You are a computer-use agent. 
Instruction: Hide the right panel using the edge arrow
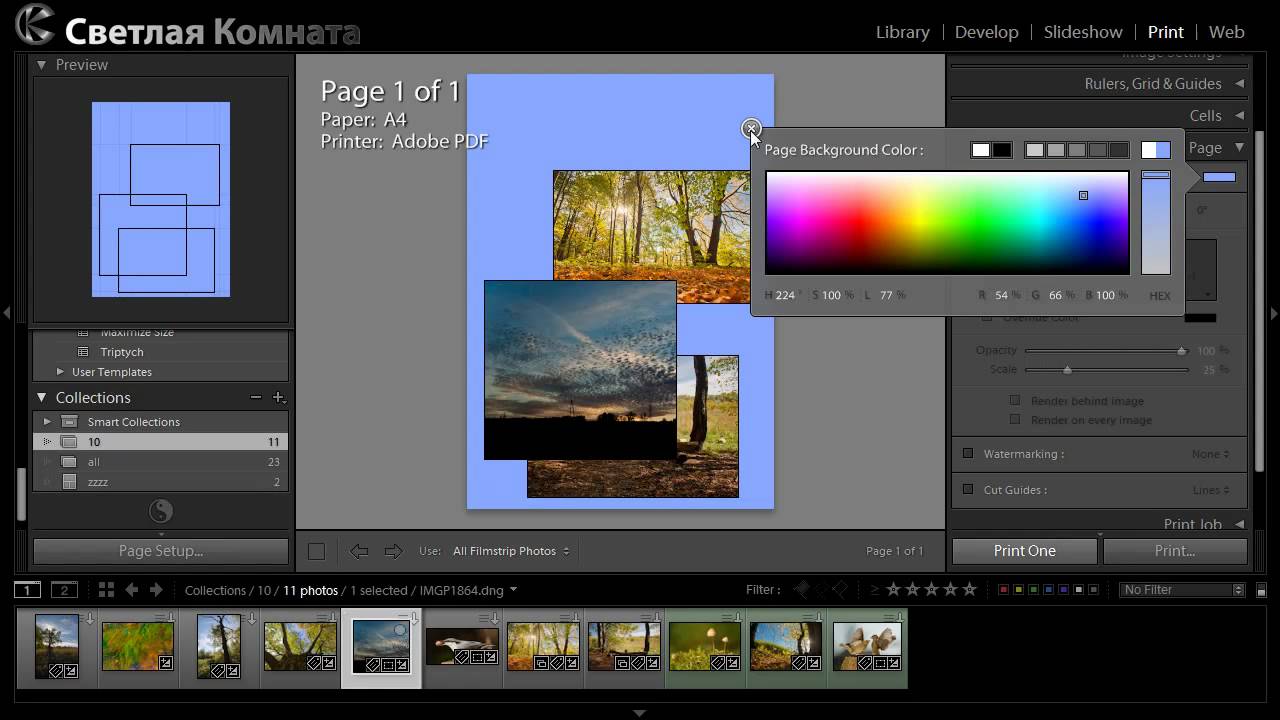point(1274,313)
